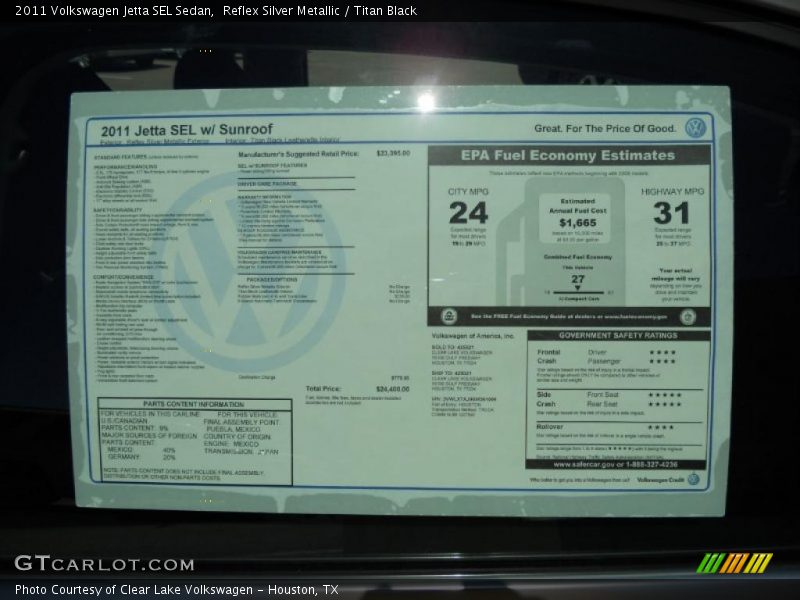The height and width of the screenshot is (600, 800).
Task: Click the annual fuel cost $1,665
Action: (x=578, y=223)
